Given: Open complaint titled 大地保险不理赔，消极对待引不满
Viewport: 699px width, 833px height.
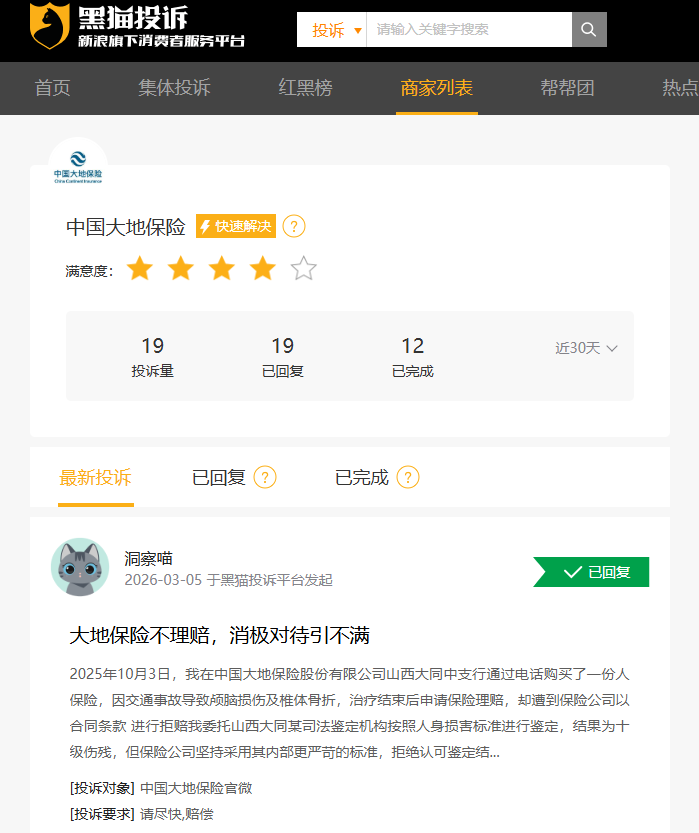Looking at the screenshot, I should 220,635.
